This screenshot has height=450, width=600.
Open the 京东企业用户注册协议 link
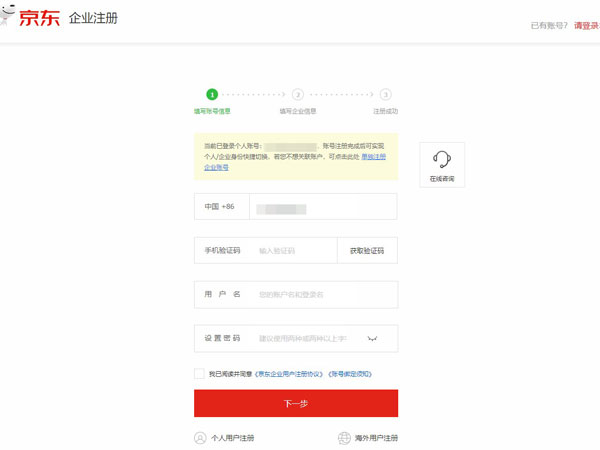pyautogui.click(x=291, y=373)
